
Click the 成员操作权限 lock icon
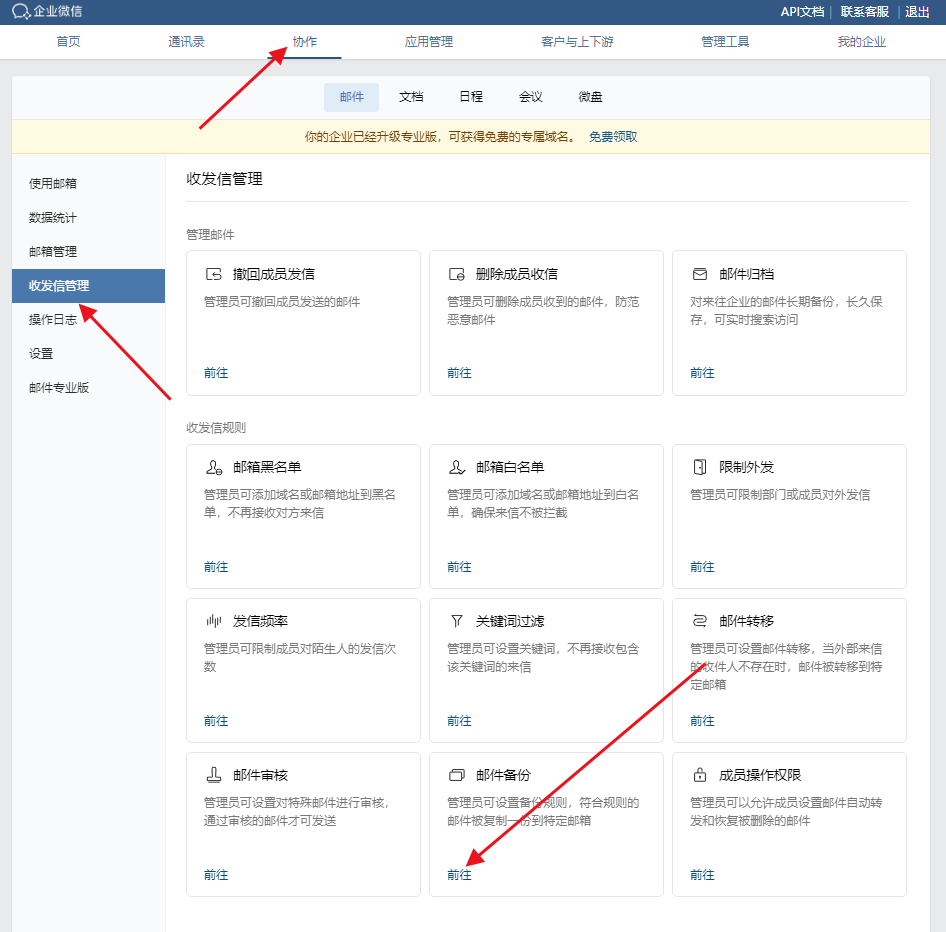(x=700, y=775)
